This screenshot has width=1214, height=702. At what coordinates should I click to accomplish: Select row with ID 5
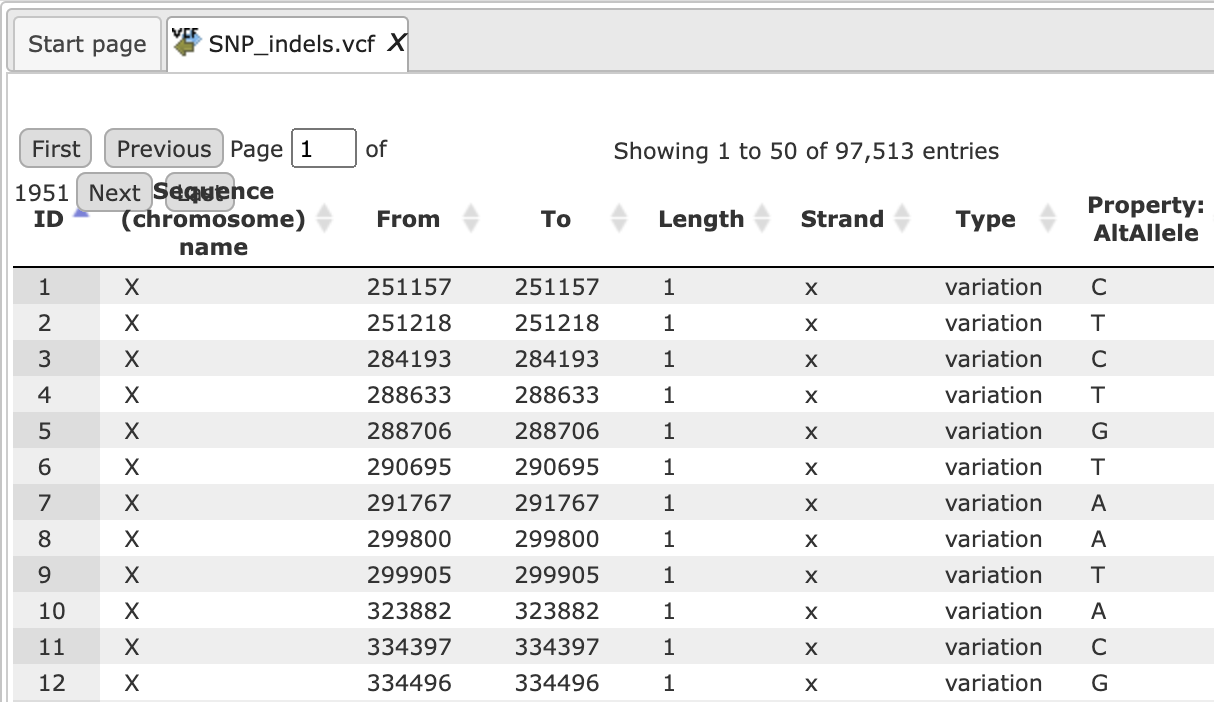pos(613,431)
